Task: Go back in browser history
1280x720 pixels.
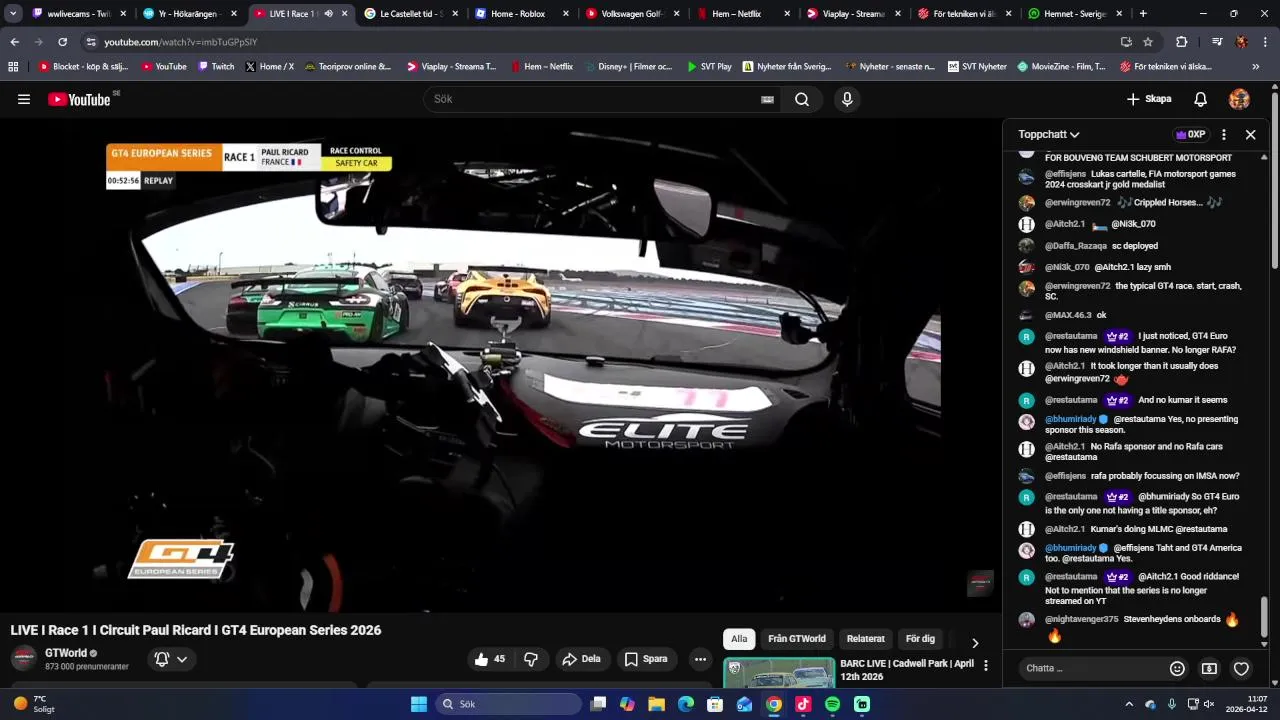Action: click(x=14, y=42)
